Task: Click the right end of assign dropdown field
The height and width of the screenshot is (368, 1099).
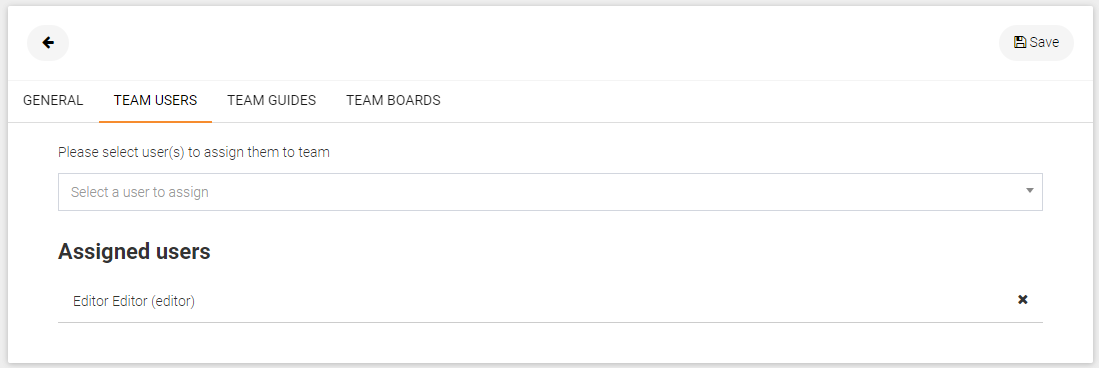Action: [1030, 191]
